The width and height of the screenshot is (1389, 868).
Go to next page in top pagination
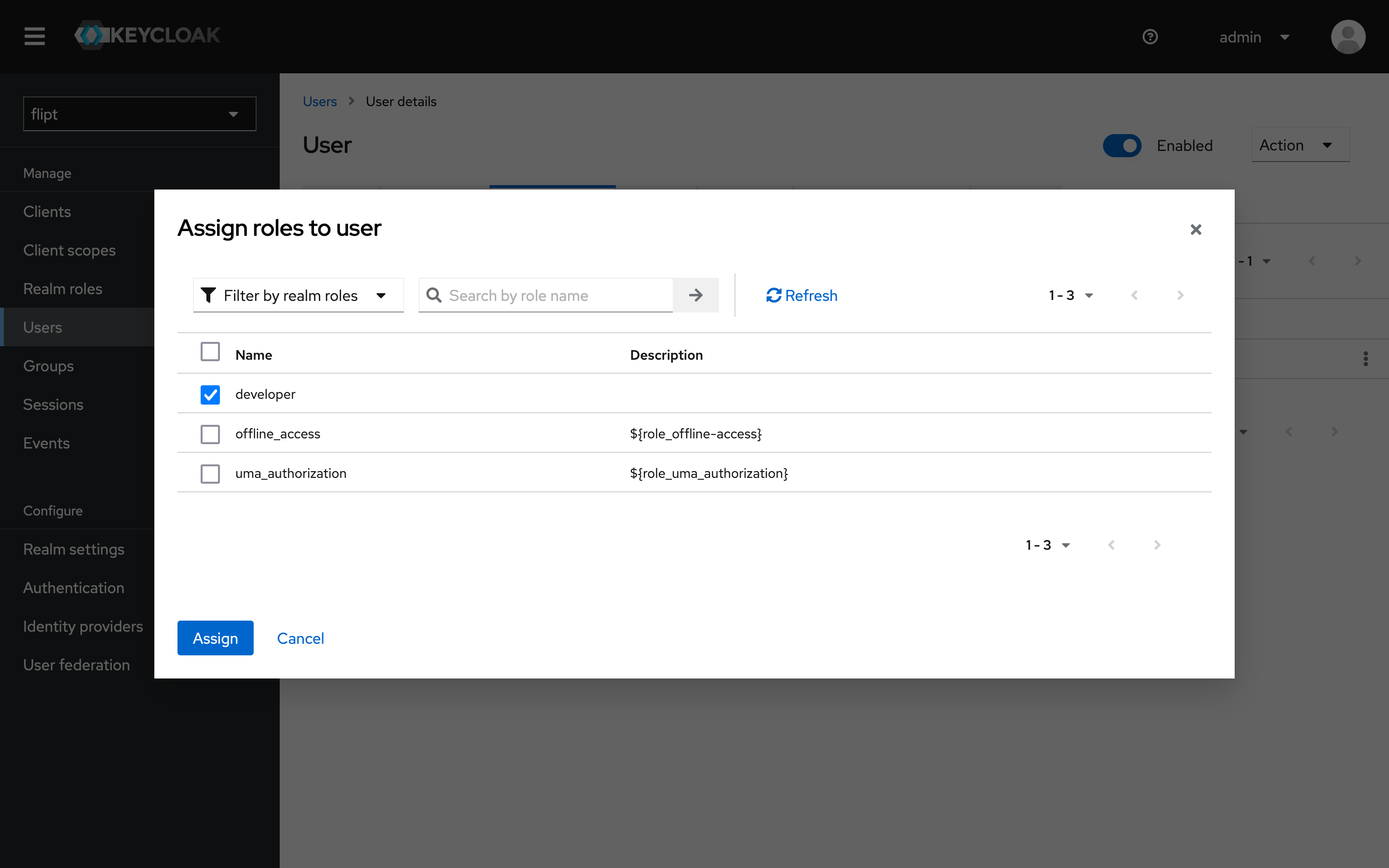(1180, 295)
